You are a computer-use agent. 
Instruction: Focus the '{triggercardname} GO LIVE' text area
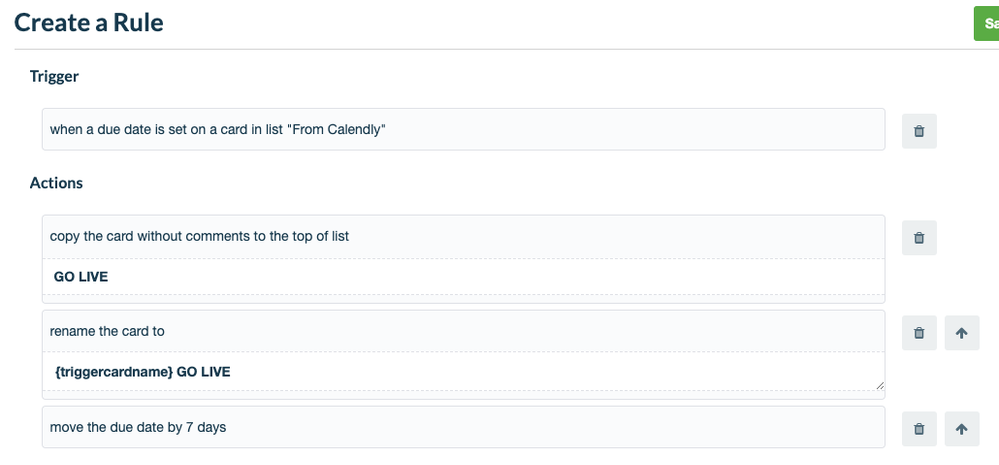pyautogui.click(x=463, y=371)
